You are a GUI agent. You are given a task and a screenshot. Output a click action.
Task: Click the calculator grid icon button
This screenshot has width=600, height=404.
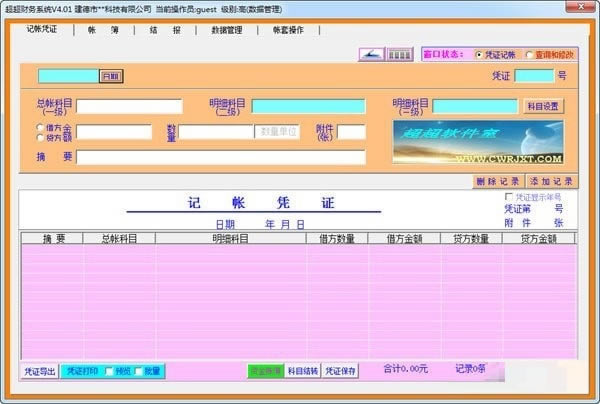tap(400, 54)
